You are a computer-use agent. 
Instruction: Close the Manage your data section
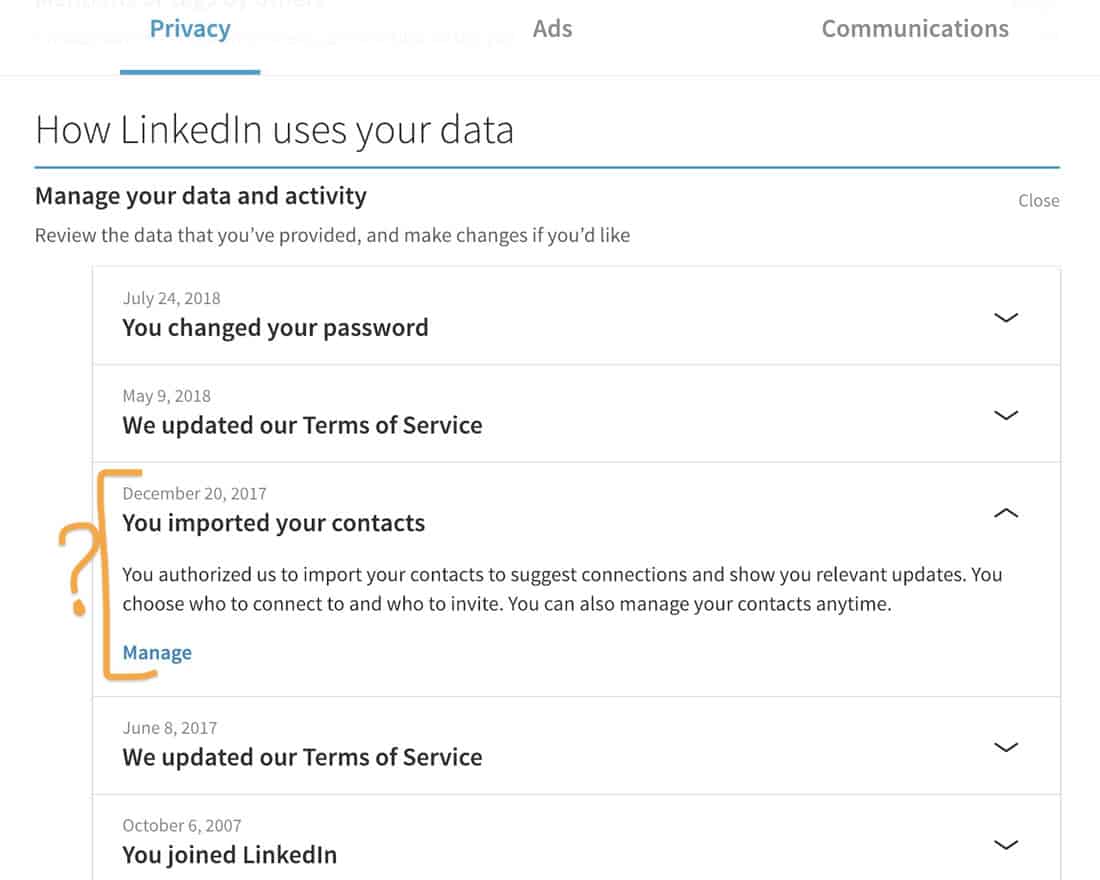(1038, 201)
